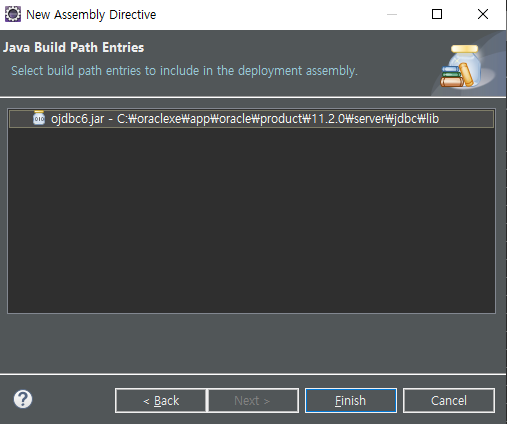The width and height of the screenshot is (507, 424).
Task: Select the ojdbc6.jar build path entry
Action: tap(251, 119)
